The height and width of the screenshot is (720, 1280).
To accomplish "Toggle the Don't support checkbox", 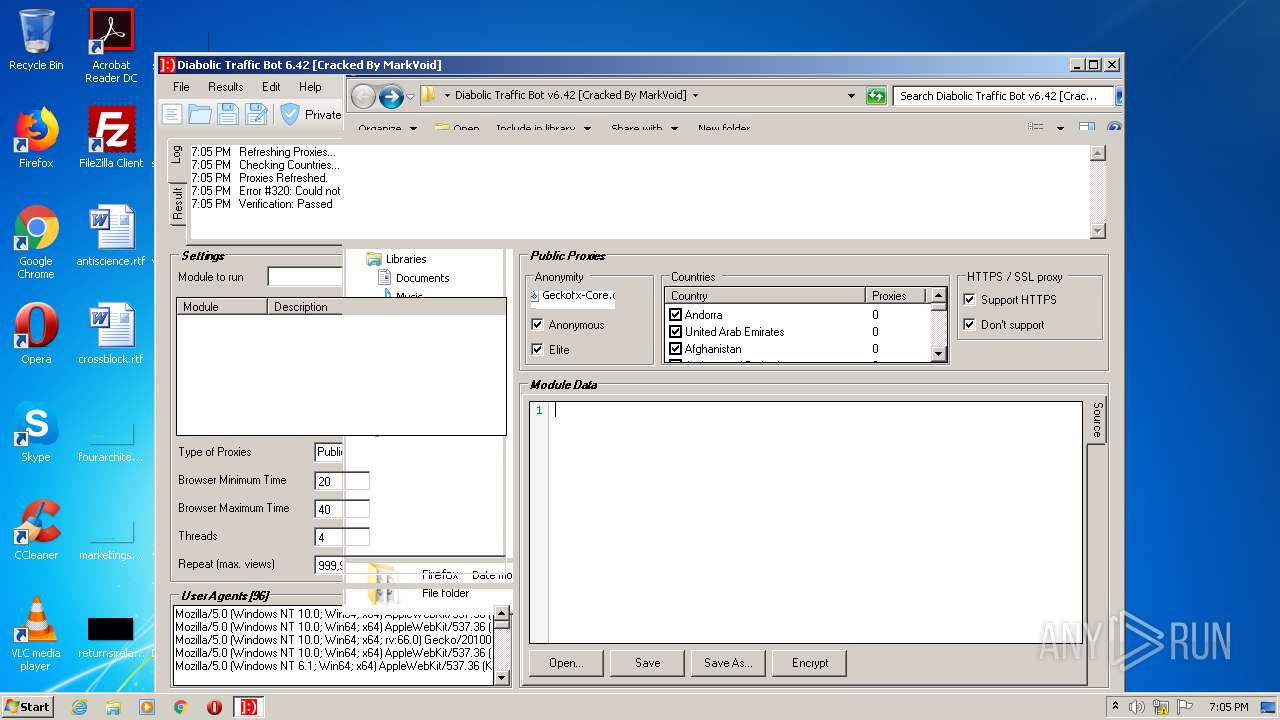I will [x=969, y=324].
